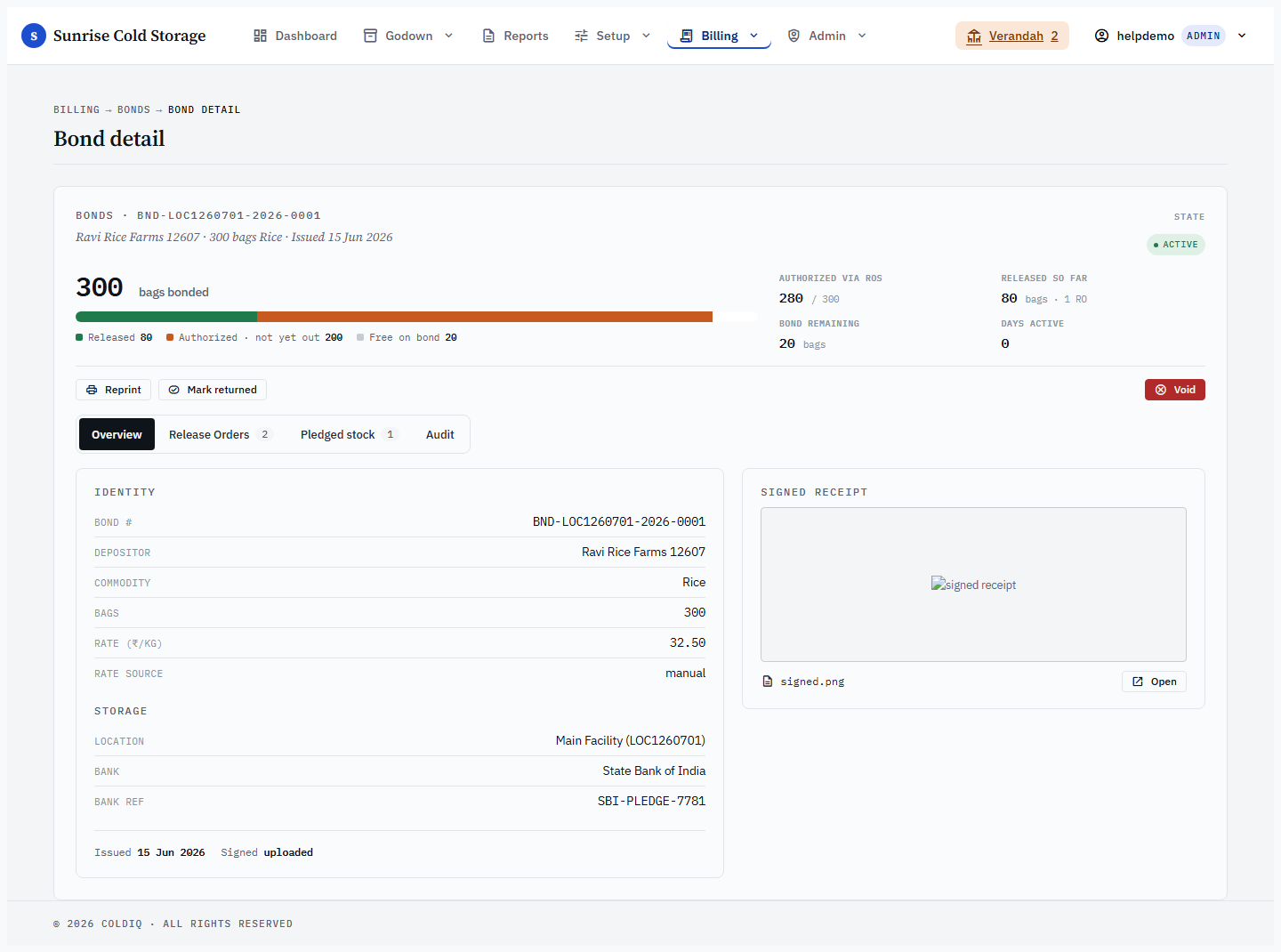
Task: Open the Audit tab
Action: click(x=439, y=434)
